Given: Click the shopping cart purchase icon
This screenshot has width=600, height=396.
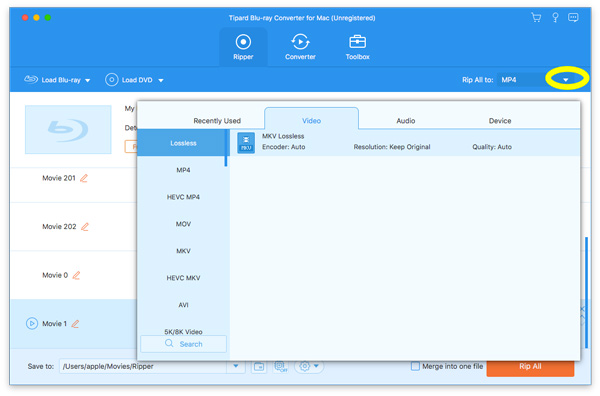Looking at the screenshot, I should pyautogui.click(x=536, y=17).
